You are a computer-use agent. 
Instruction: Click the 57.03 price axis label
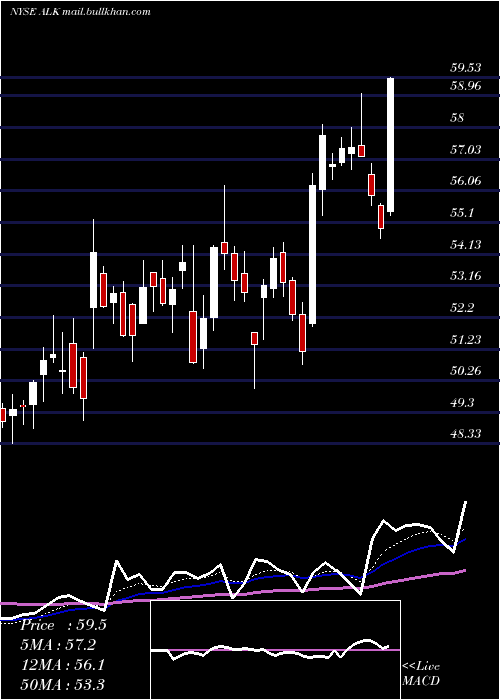pos(466,150)
